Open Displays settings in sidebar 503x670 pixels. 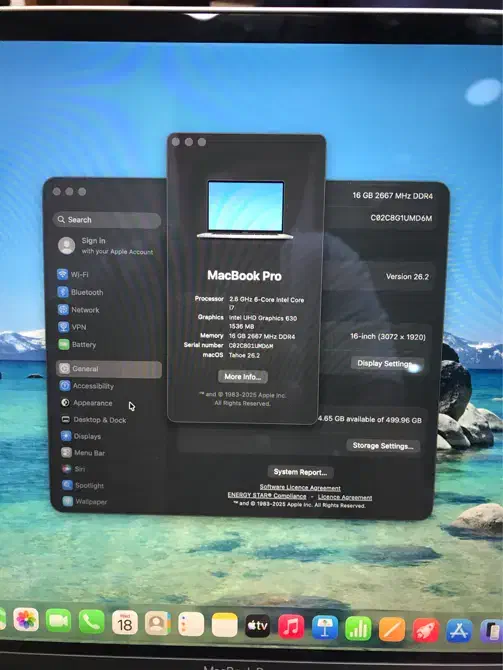[81, 436]
